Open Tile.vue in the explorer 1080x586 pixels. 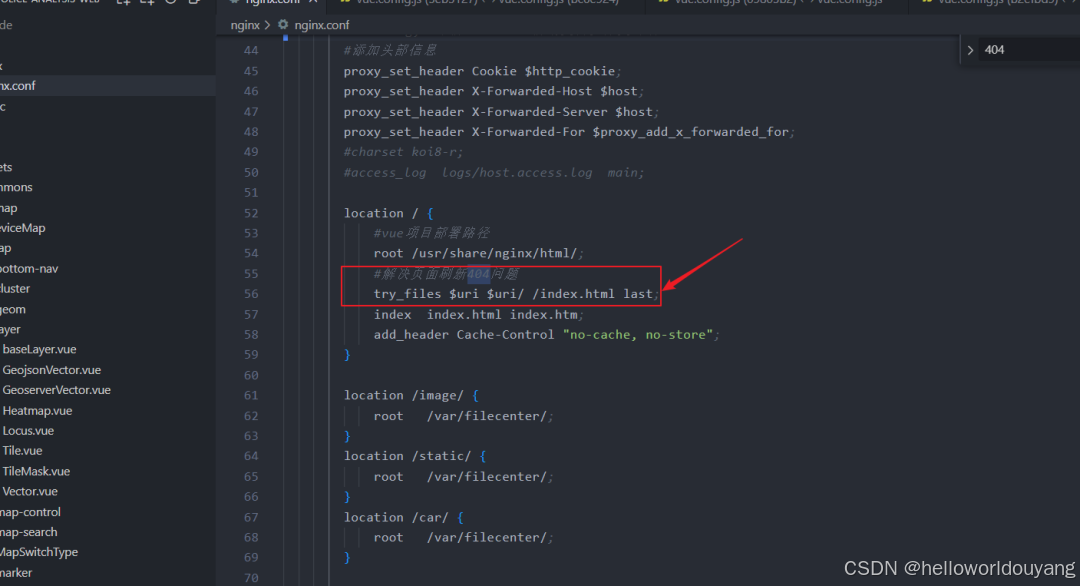coord(22,450)
